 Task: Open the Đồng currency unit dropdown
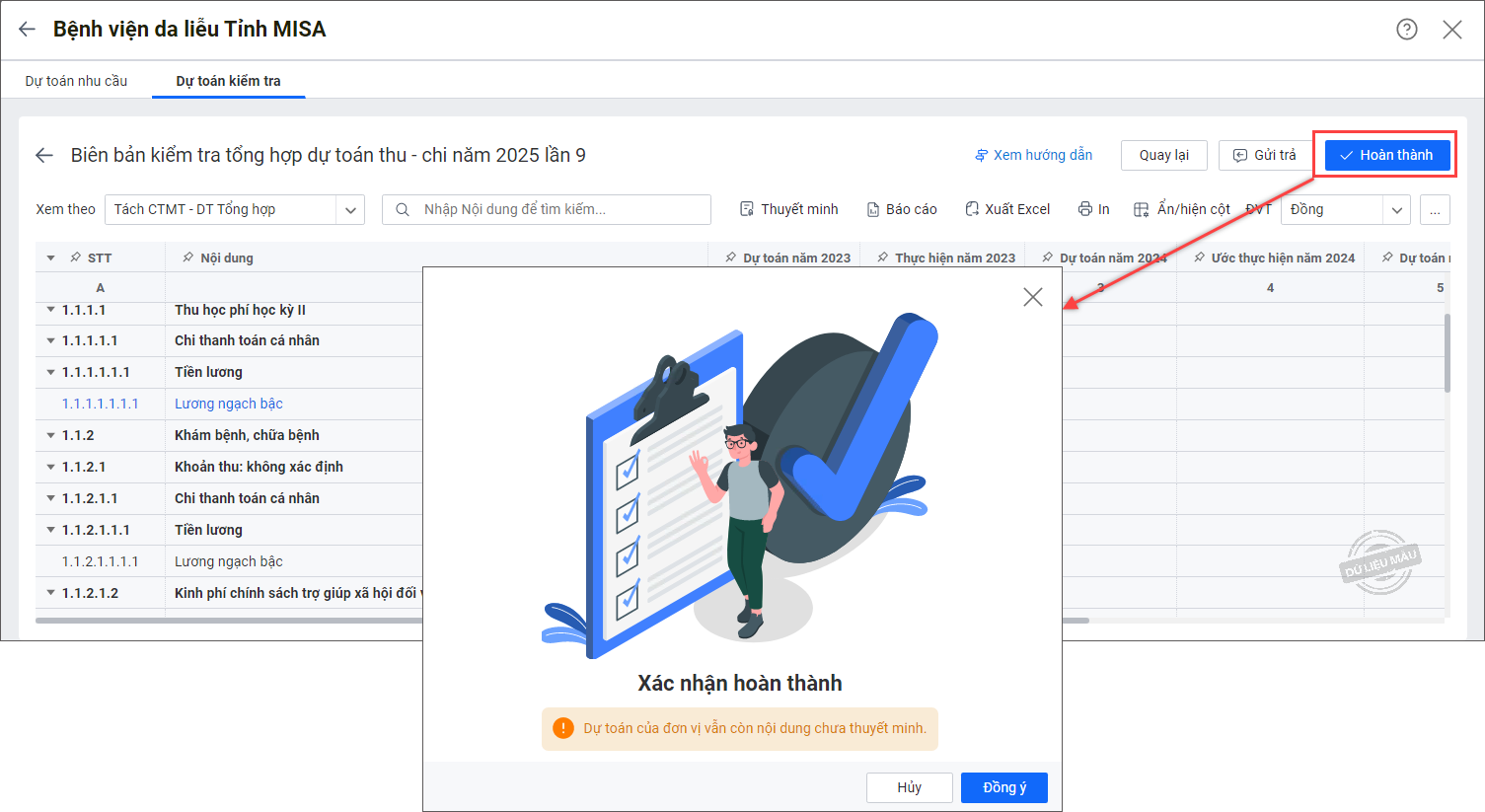(x=1395, y=209)
